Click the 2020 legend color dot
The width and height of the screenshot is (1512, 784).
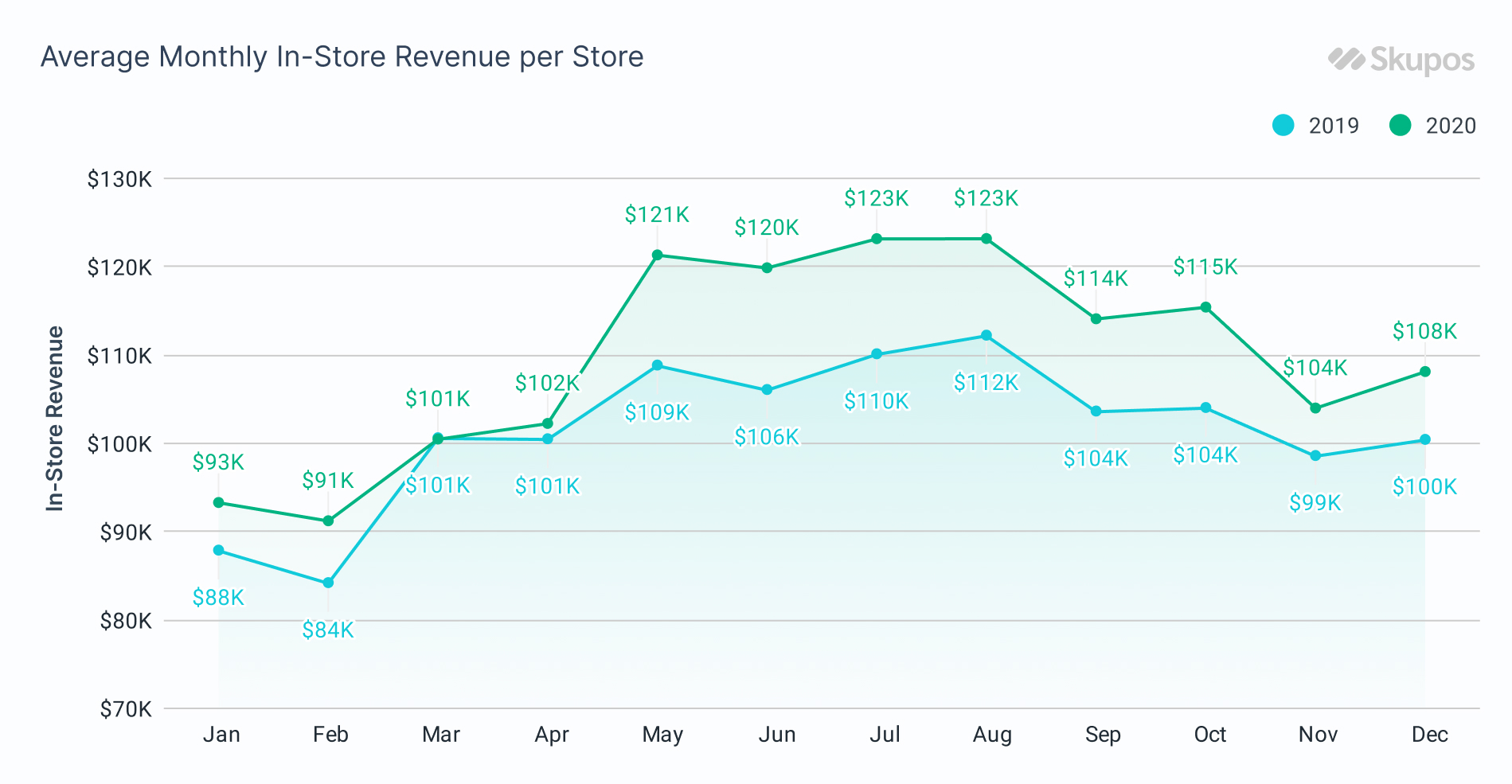coord(1400,125)
